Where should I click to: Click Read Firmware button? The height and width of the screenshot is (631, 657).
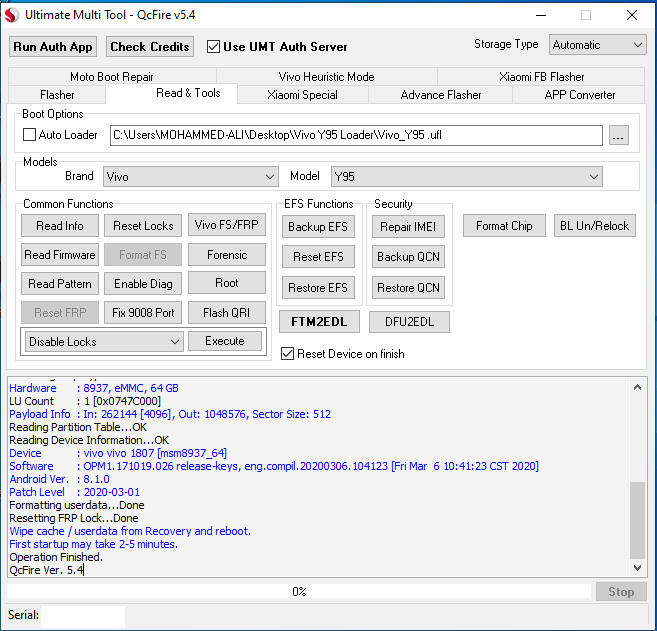pos(60,255)
